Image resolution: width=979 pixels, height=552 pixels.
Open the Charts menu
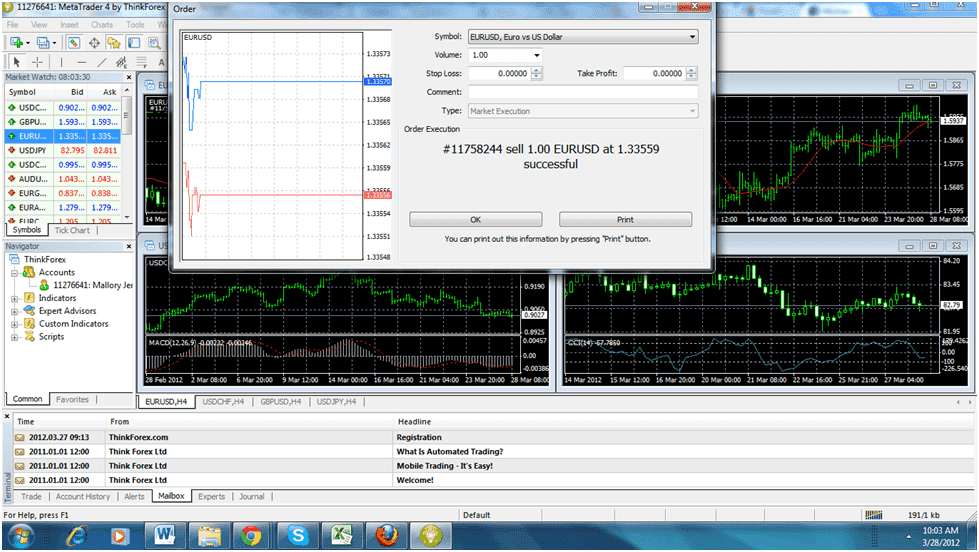102,25
